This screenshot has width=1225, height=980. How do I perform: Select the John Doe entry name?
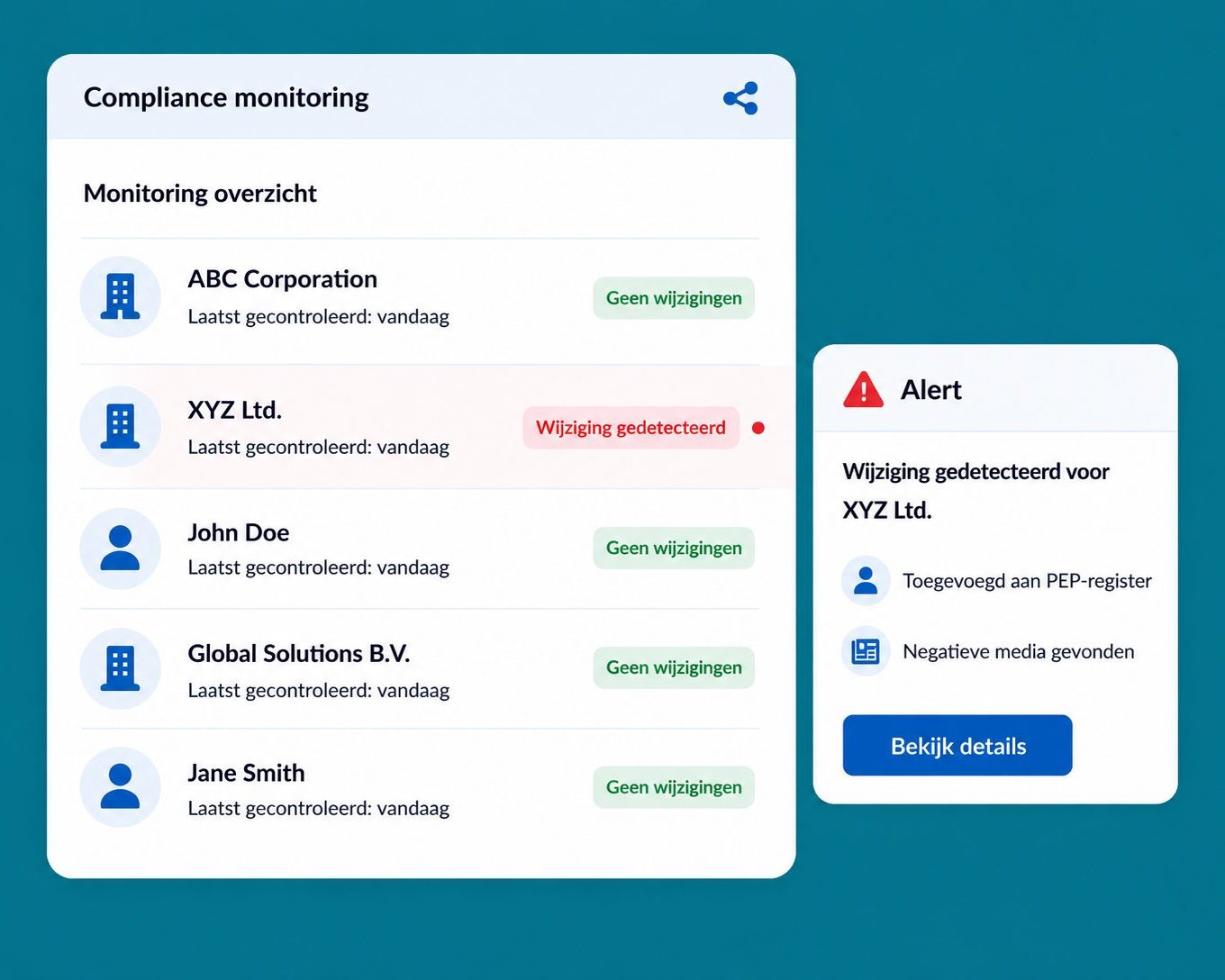tap(238, 532)
